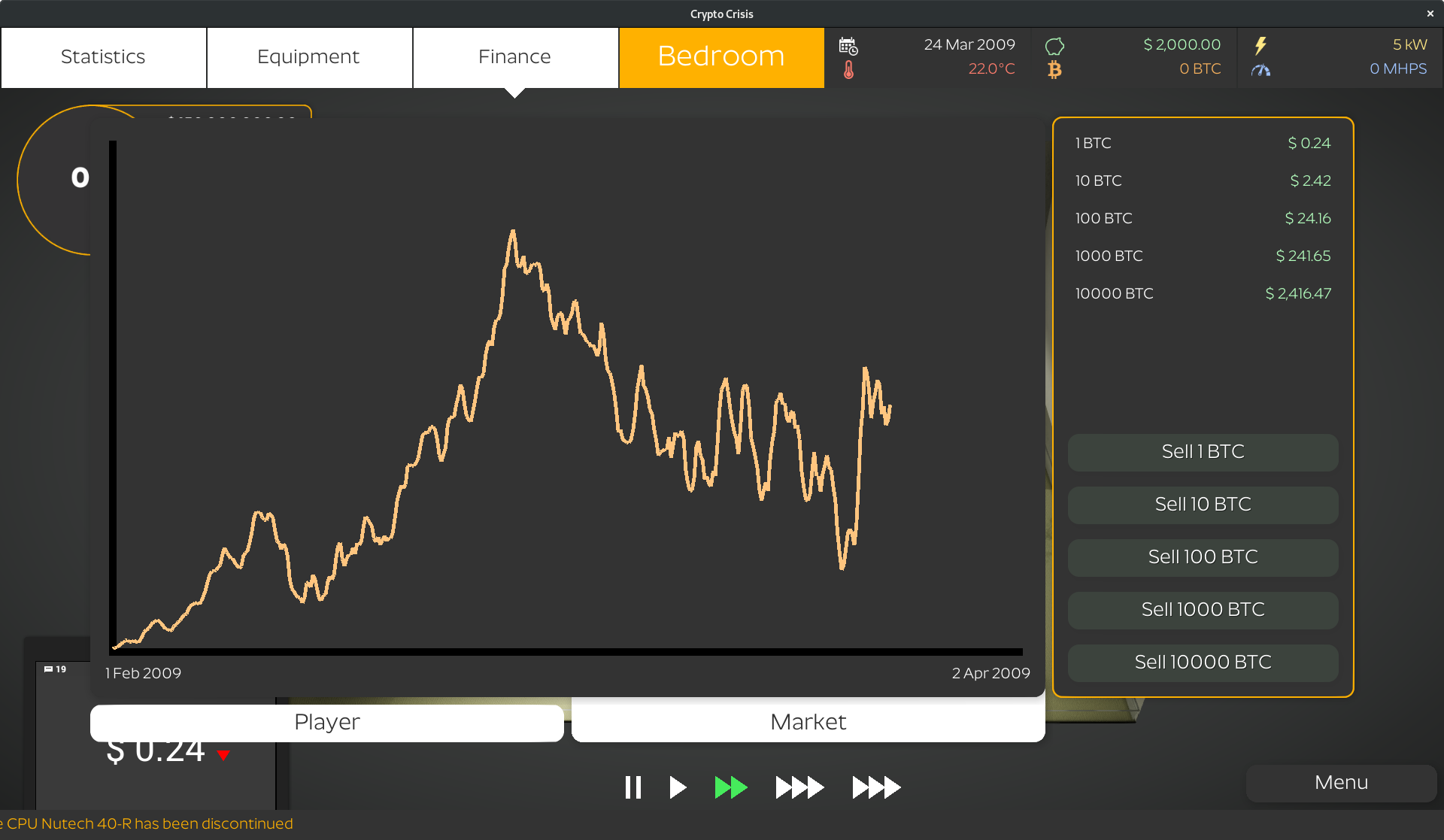Open the game Menu
1444x840 pixels.
tap(1340, 783)
